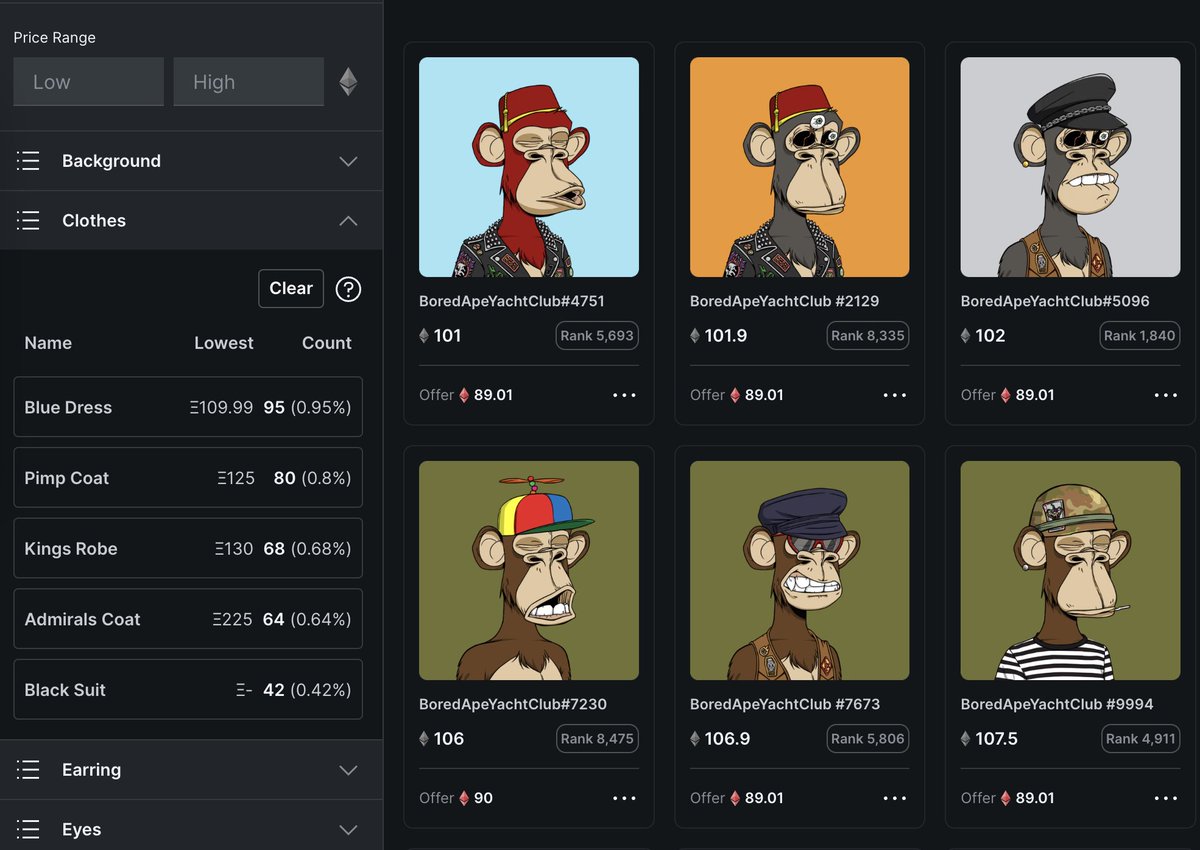Open the army helmet ape thumbnail #9994

[1071, 570]
